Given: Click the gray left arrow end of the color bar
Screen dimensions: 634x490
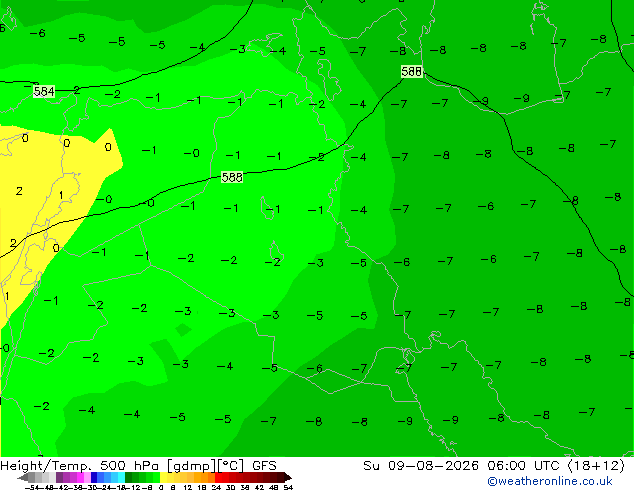Looking at the screenshot, I should 23,477.
